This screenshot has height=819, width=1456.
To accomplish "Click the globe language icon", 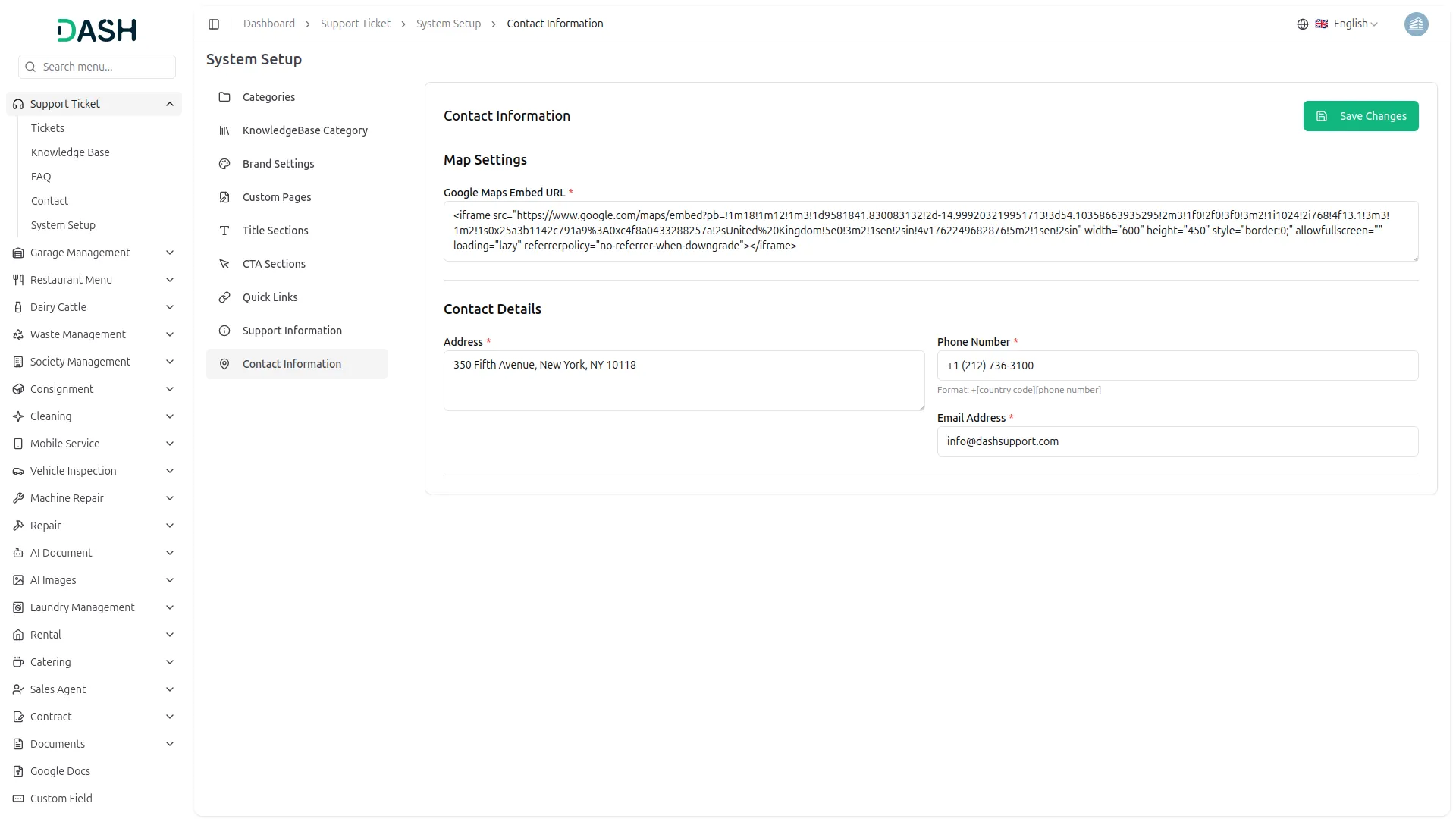I will coord(1302,24).
